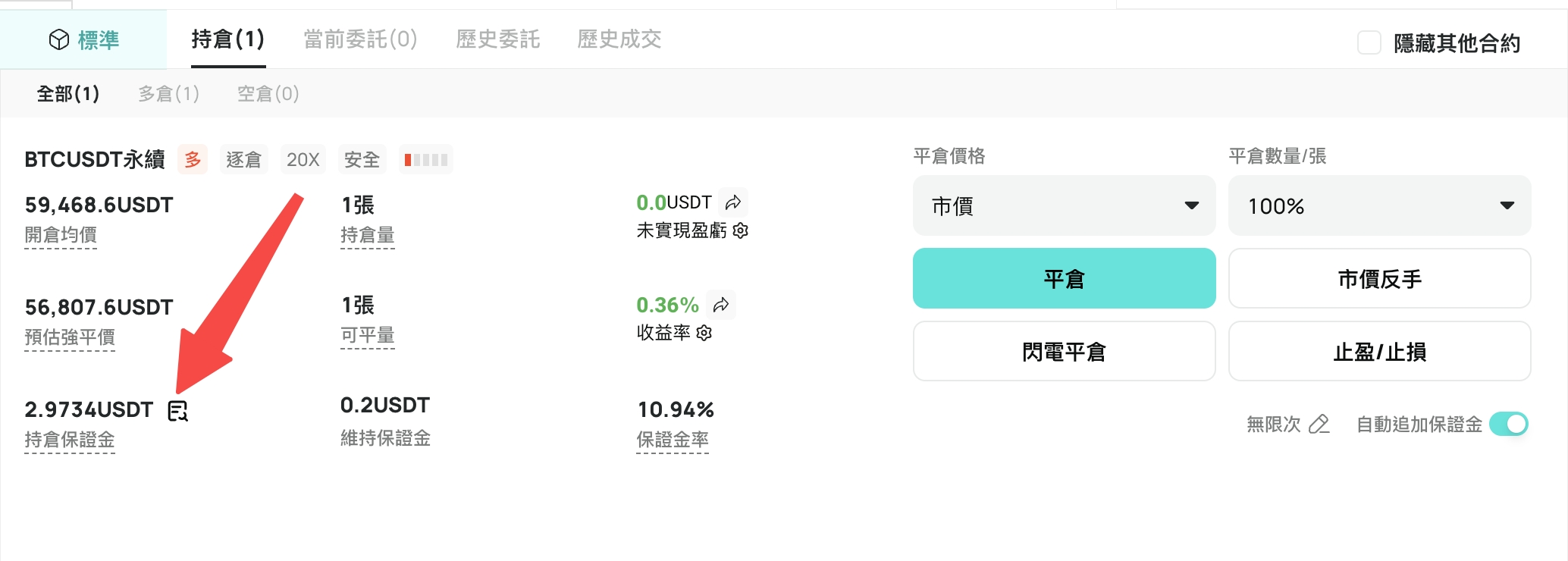This screenshot has width=1568, height=561.
Task: Edit the 無限次 pencil icon
Action: coord(1319,424)
